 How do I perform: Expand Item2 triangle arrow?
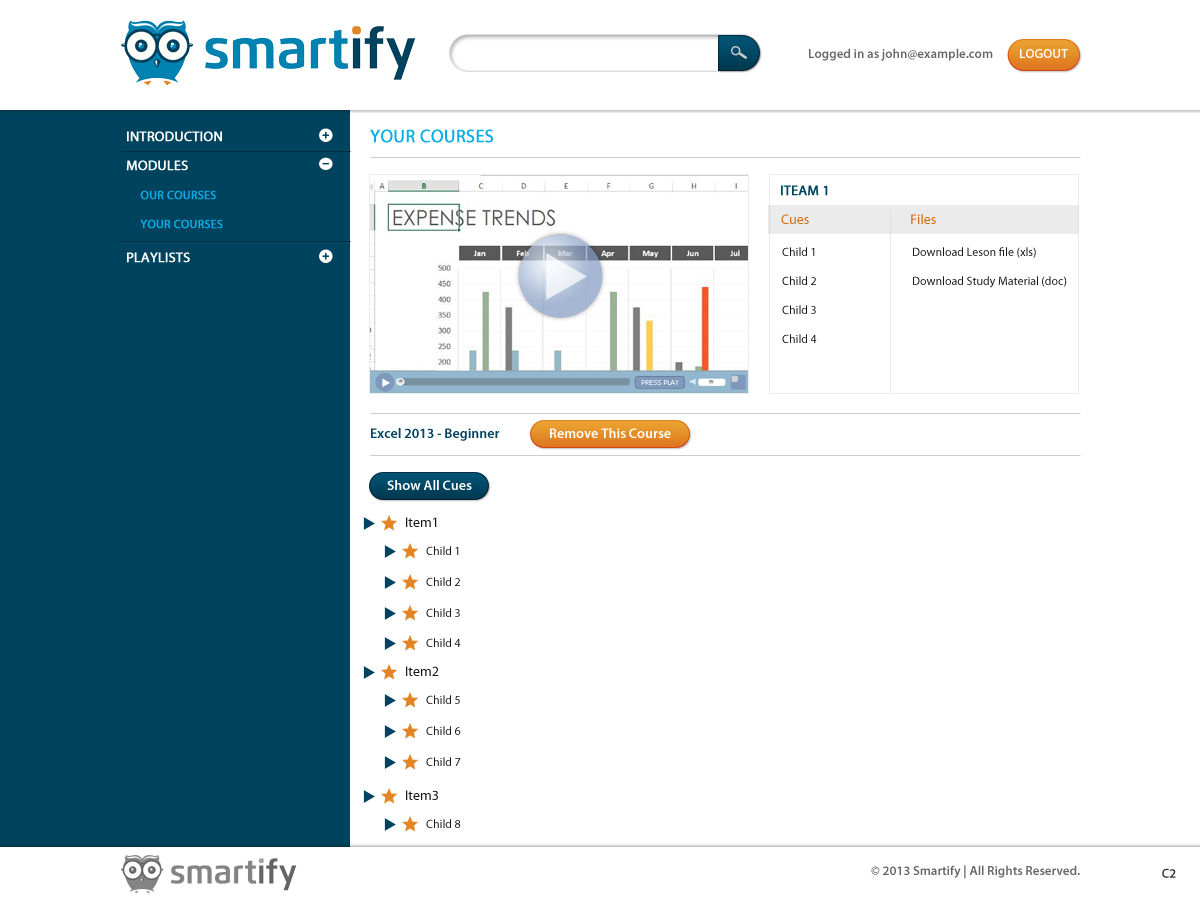coord(369,672)
